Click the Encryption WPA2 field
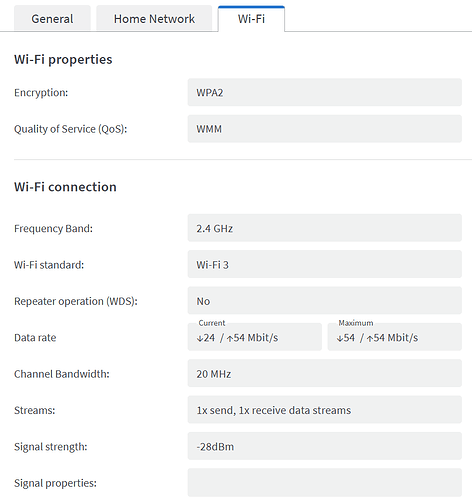 (325, 92)
